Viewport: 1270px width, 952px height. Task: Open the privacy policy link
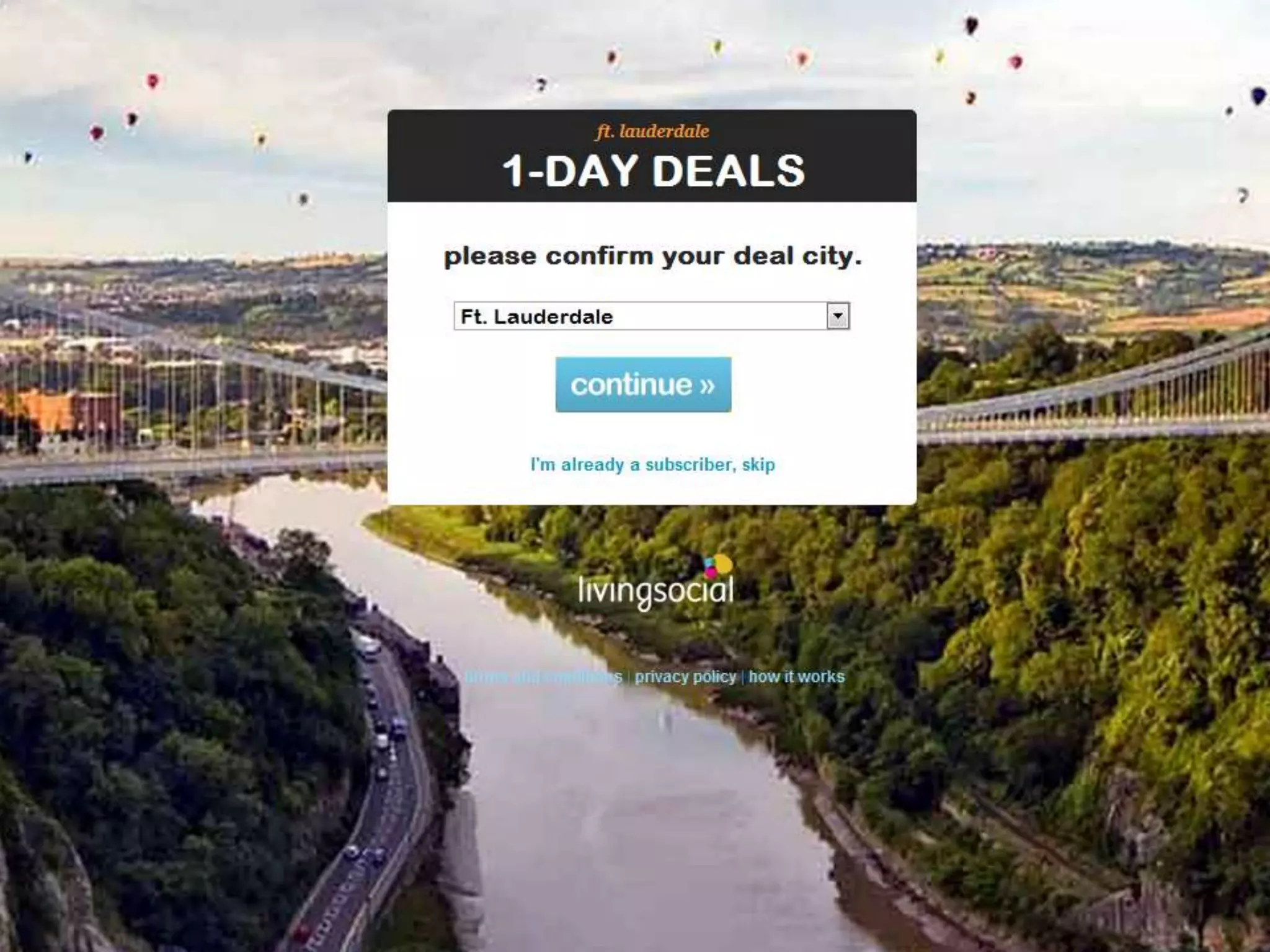(x=685, y=676)
